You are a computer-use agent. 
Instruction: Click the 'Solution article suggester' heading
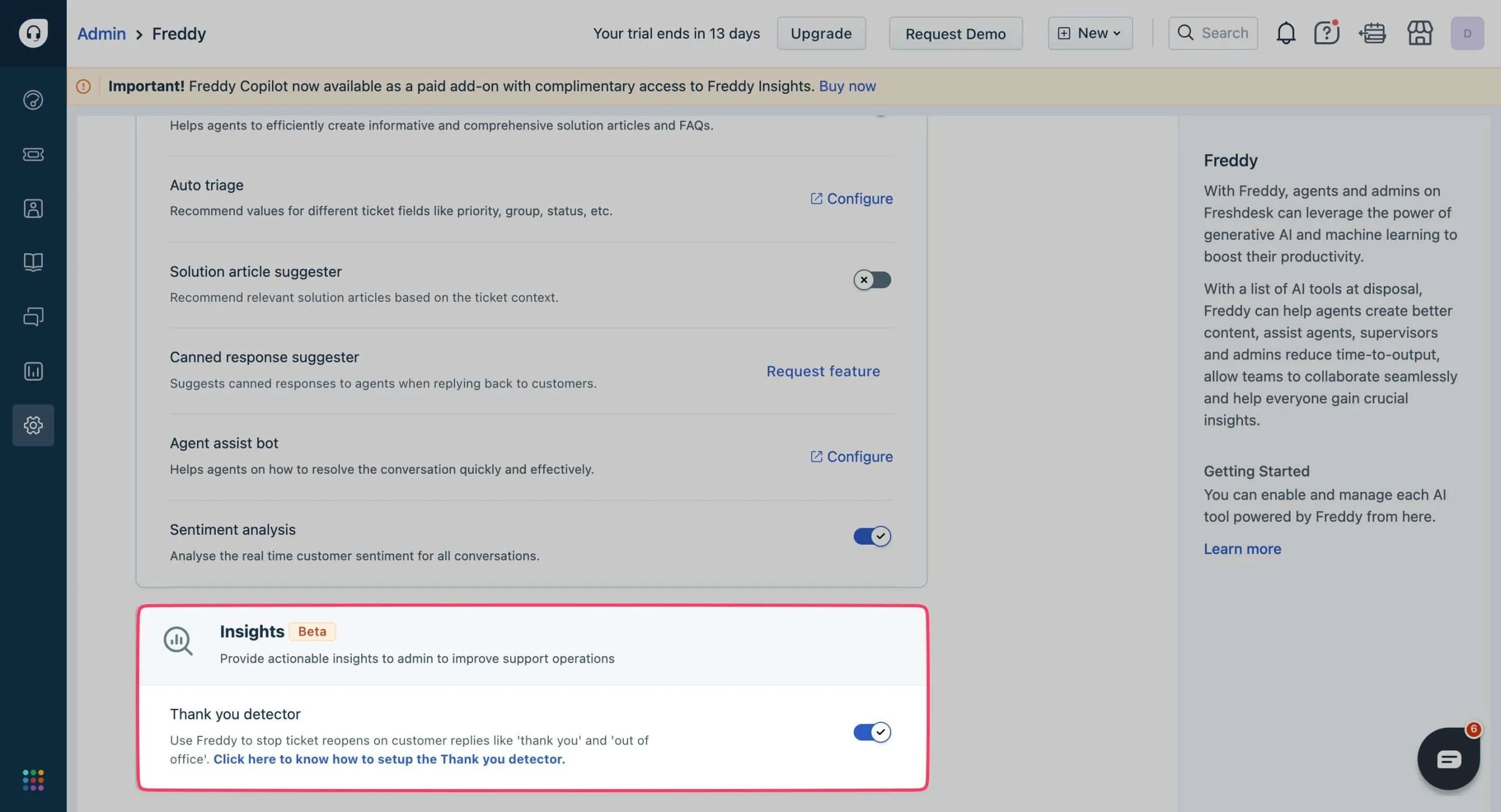(256, 271)
